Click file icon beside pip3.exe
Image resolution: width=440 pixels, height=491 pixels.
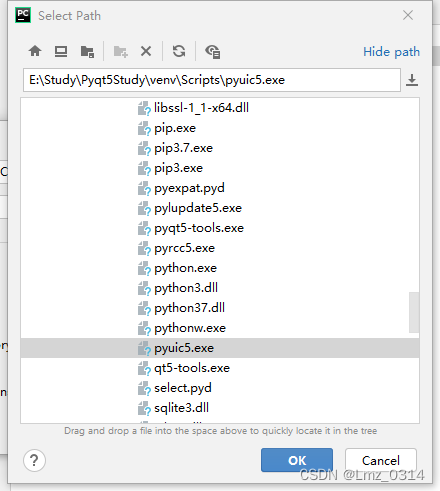click(x=144, y=169)
